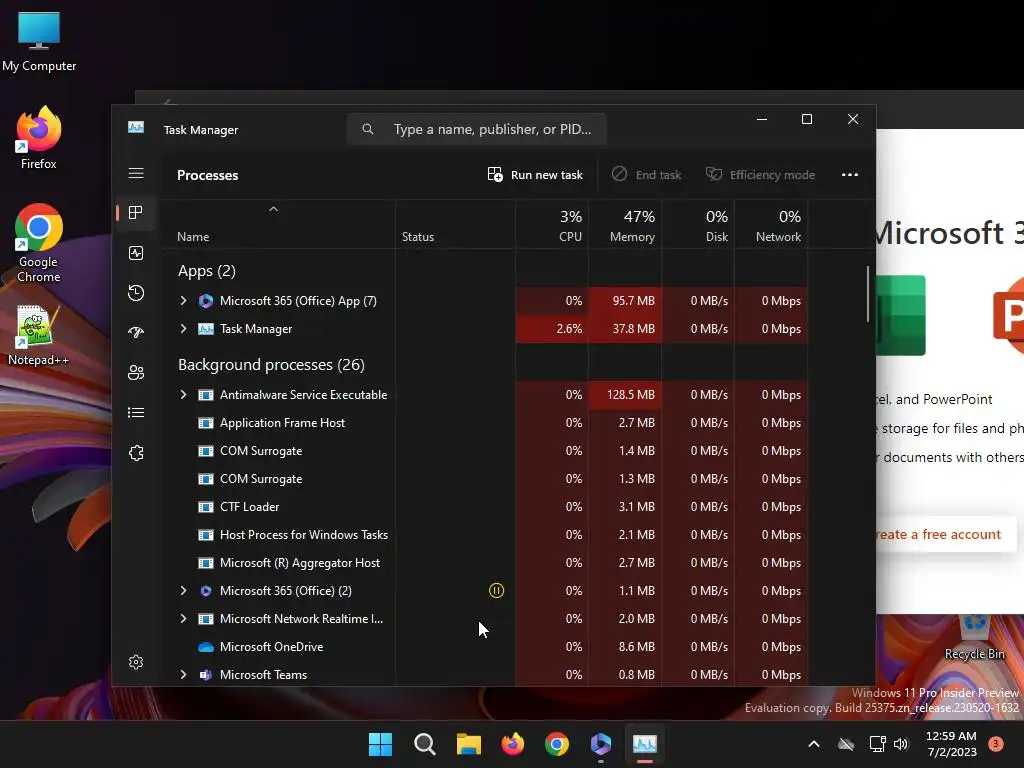Image resolution: width=1024 pixels, height=768 pixels.
Task: Expand Microsoft 365 (Office) App (7) group
Action: coord(184,300)
